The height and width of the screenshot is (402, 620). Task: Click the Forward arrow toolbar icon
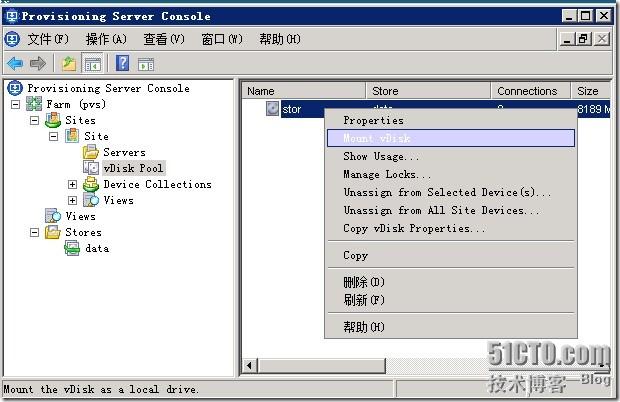38,64
